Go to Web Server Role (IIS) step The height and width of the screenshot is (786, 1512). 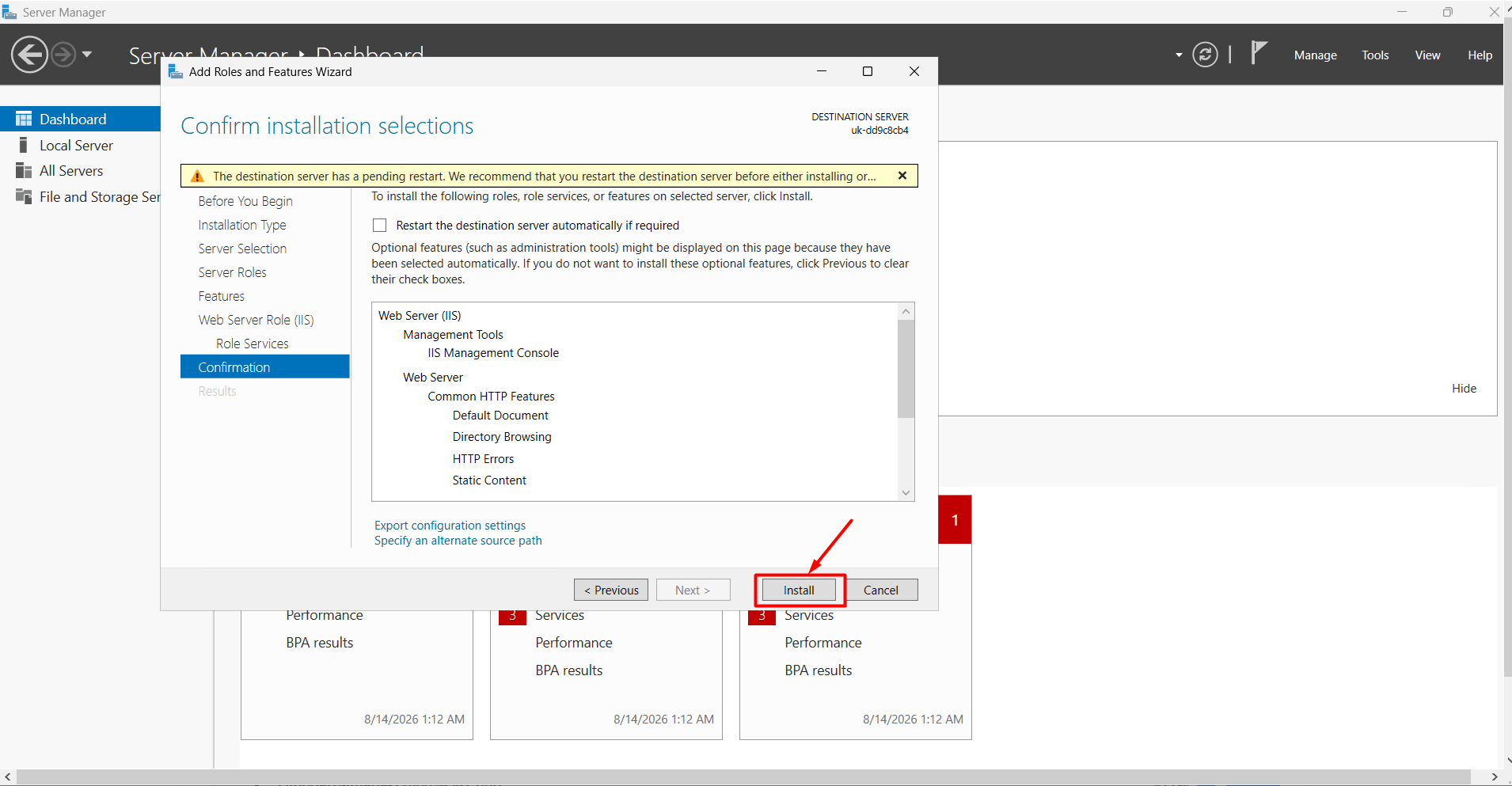[256, 320]
